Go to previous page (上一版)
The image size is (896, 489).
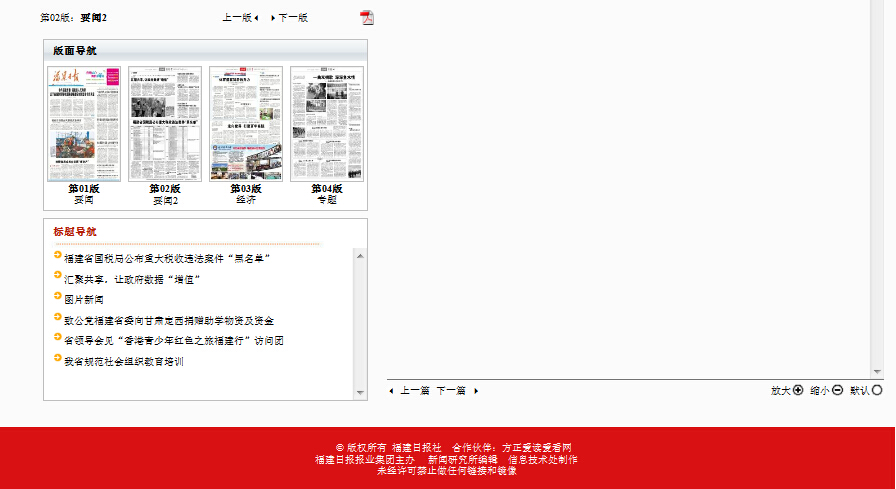click(238, 18)
